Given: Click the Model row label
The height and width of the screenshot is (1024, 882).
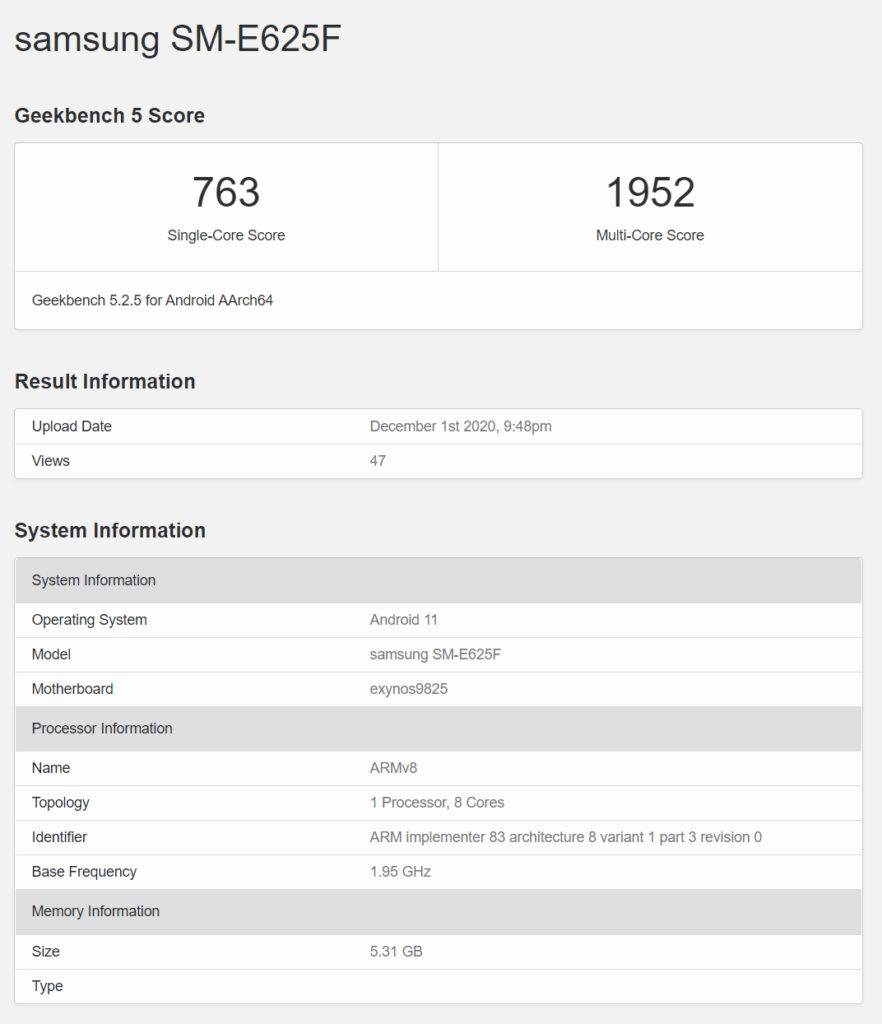Looking at the screenshot, I should tap(51, 654).
